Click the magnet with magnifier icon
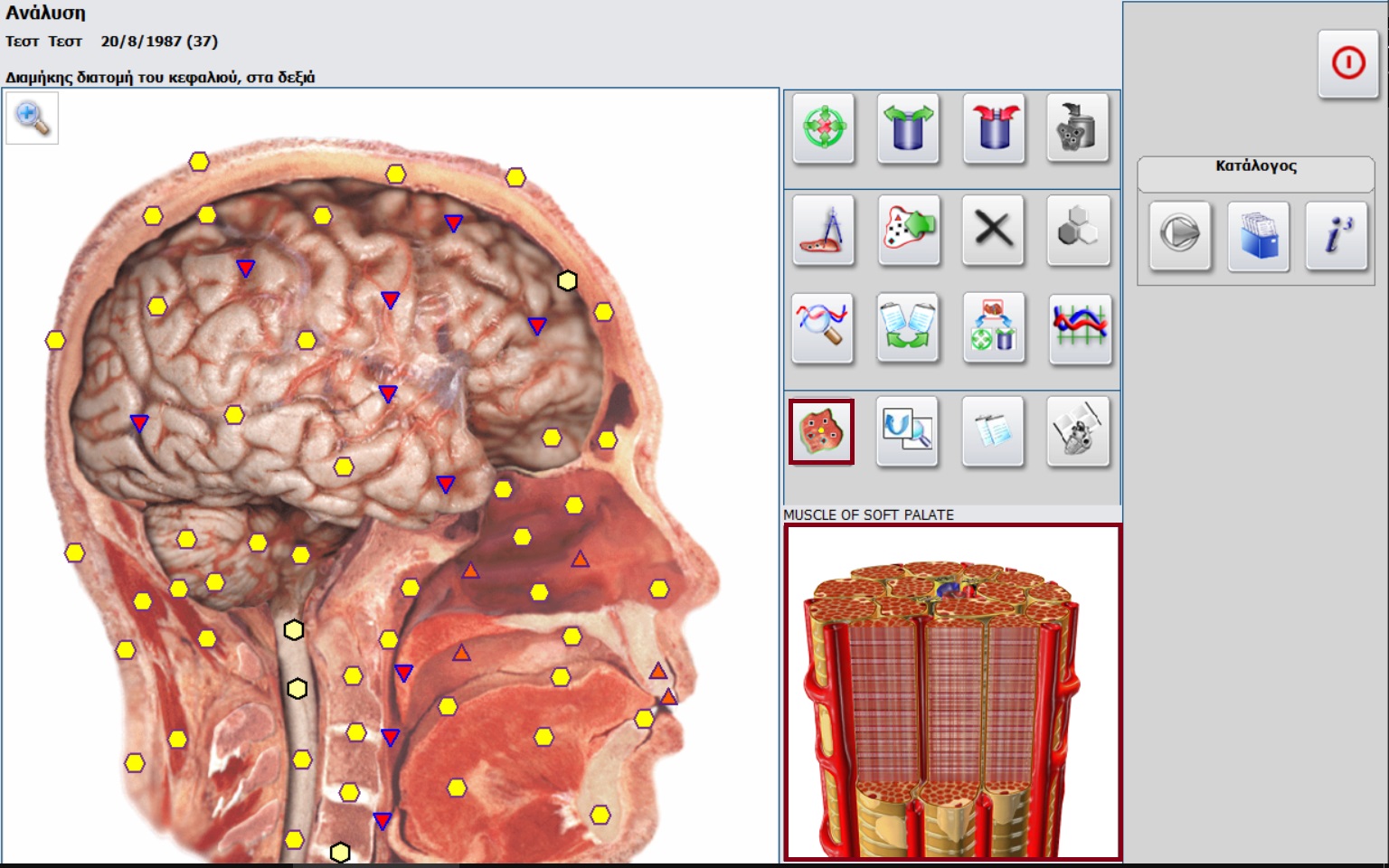Screen dimensions: 1389x868 908,431
